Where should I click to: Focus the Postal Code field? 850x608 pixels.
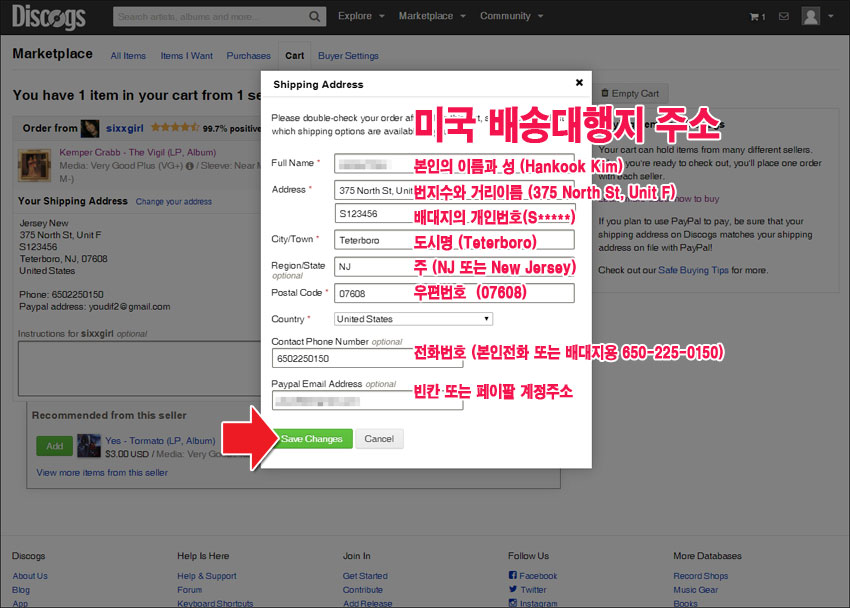454,293
